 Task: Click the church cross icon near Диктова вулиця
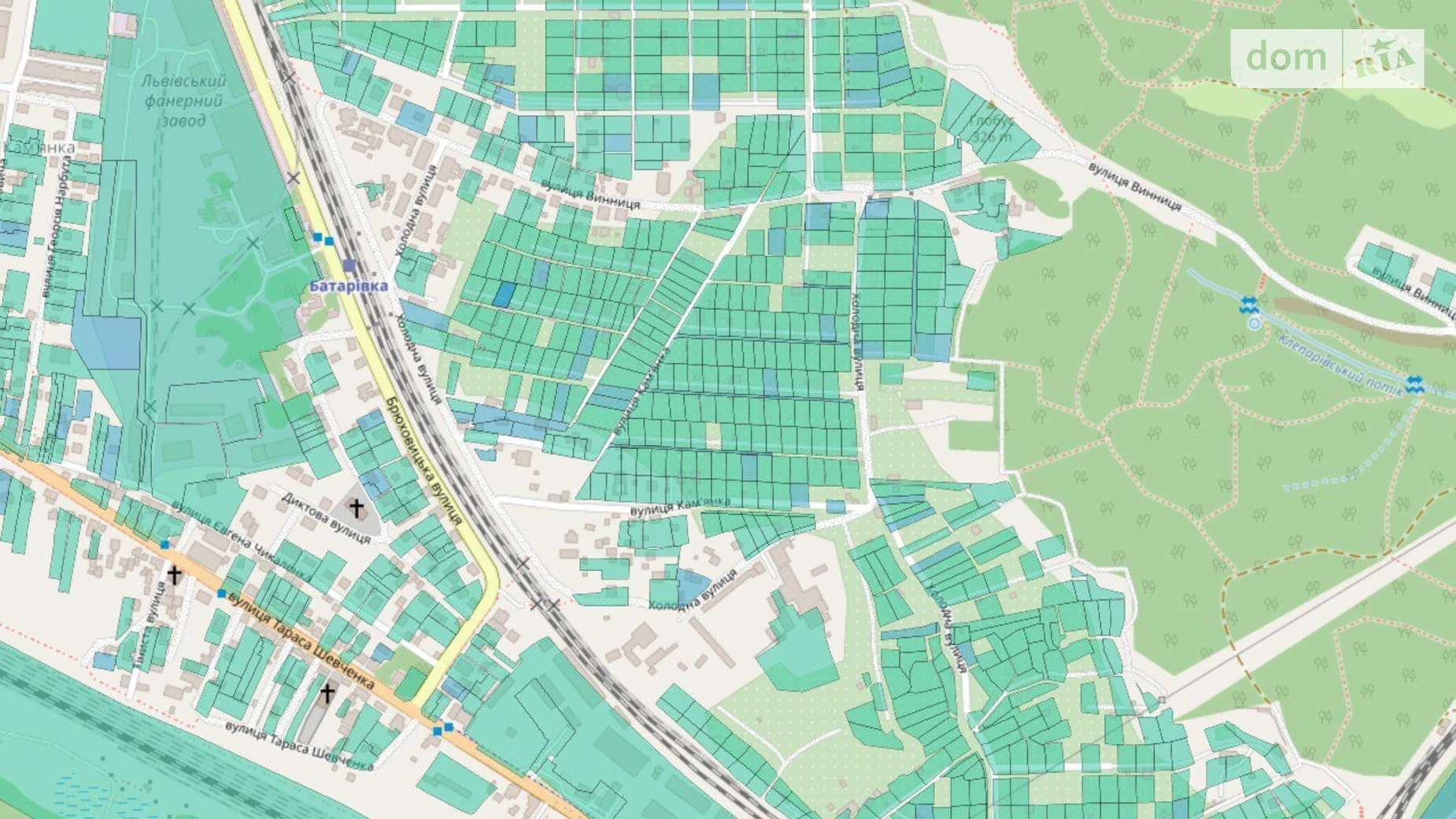point(357,508)
